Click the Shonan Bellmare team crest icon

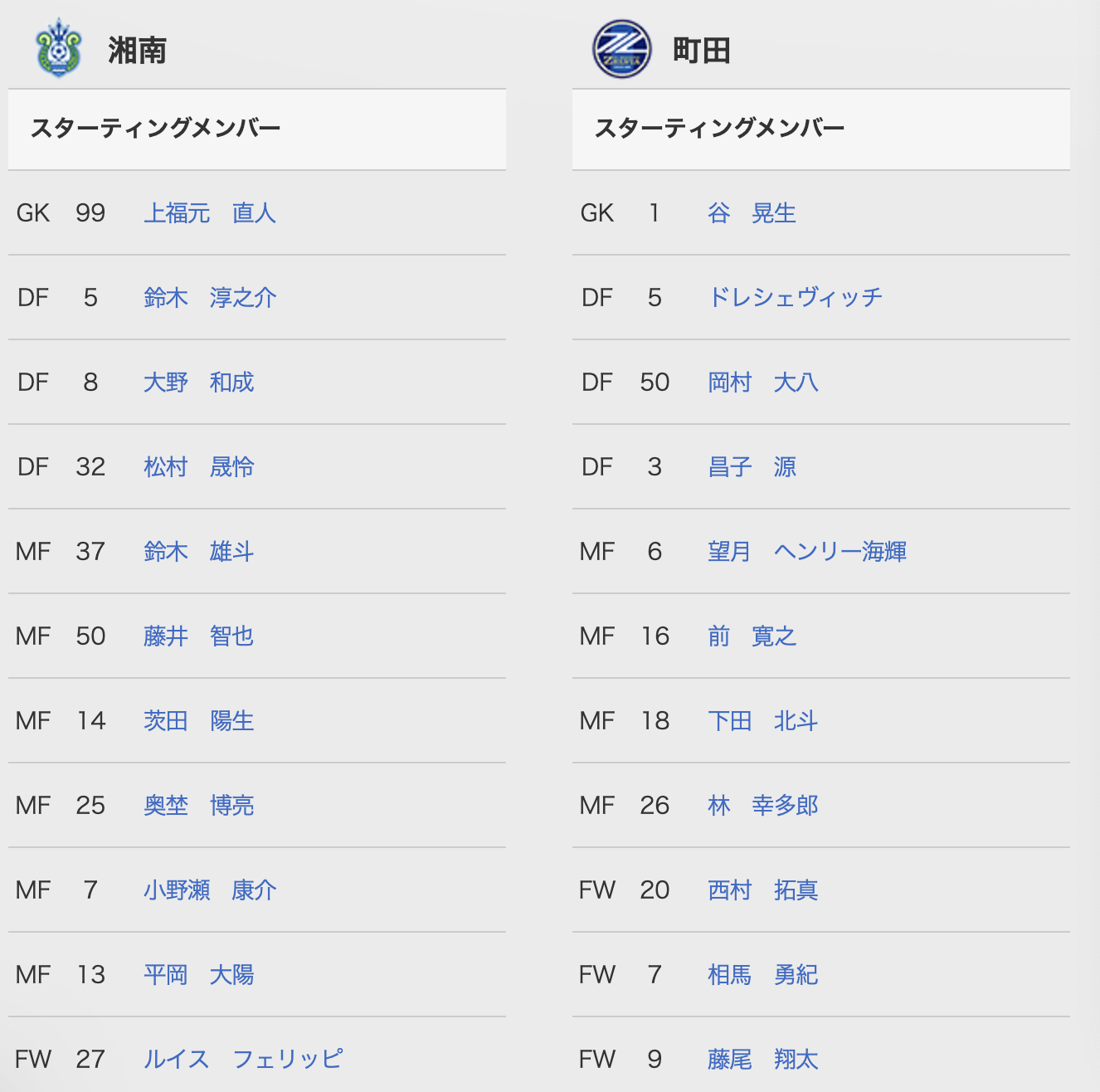click(59, 49)
